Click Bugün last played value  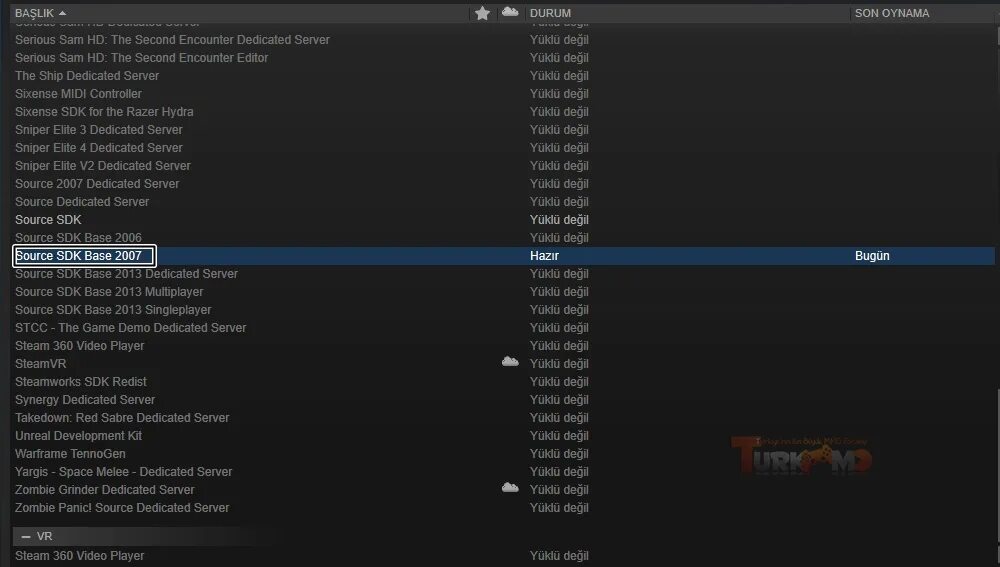tap(872, 256)
